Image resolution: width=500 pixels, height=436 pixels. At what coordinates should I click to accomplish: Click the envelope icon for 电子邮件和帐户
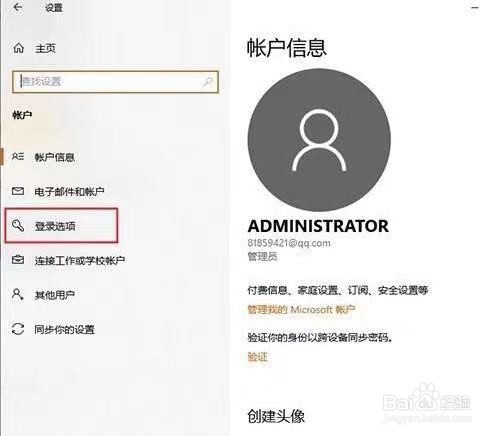[18, 191]
